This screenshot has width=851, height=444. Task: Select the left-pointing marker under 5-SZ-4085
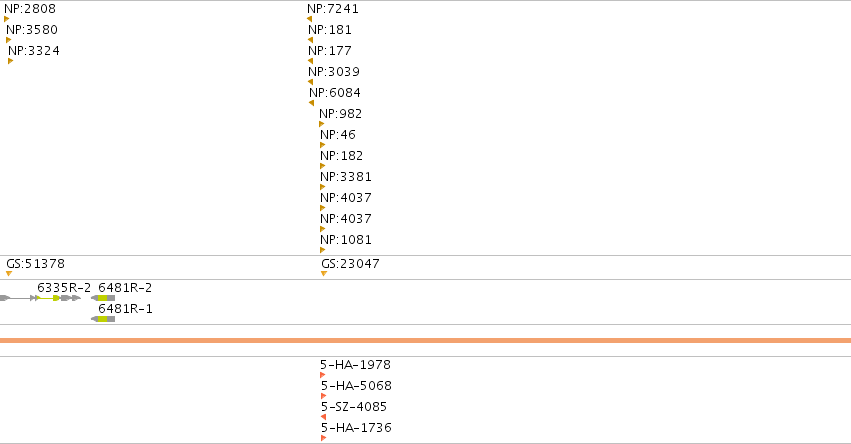click(323, 417)
